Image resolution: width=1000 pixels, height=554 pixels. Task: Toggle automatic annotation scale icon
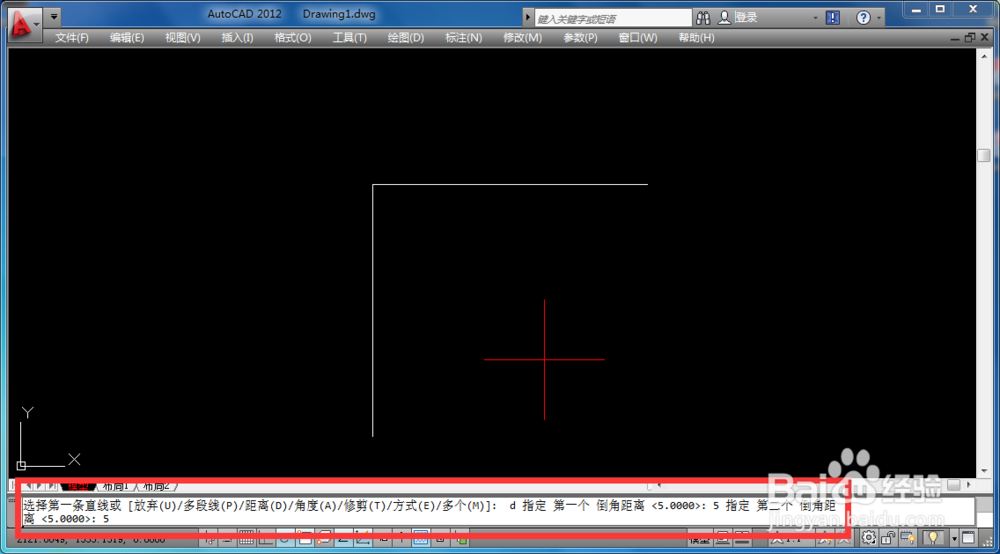tap(843, 539)
